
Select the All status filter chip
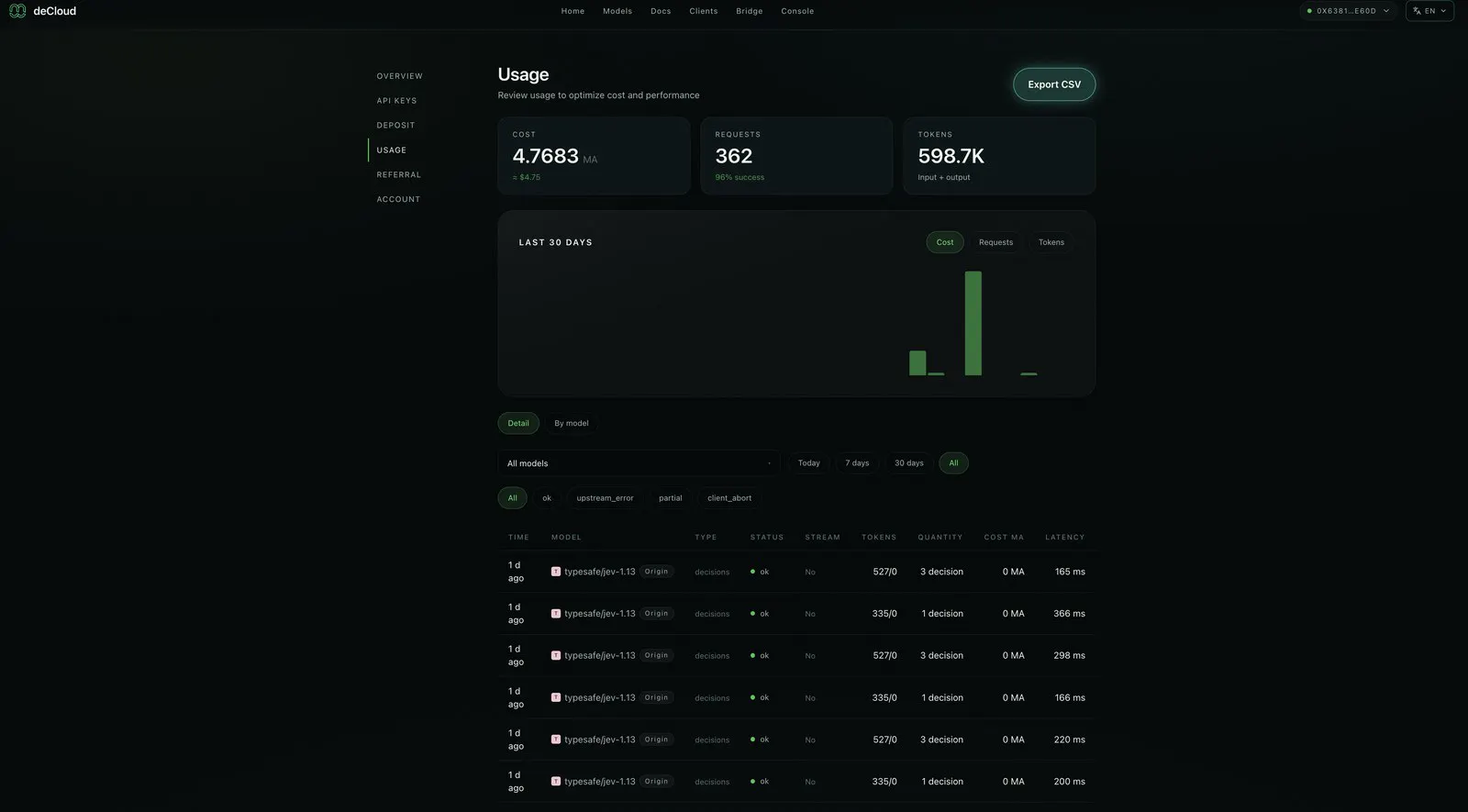click(x=513, y=498)
